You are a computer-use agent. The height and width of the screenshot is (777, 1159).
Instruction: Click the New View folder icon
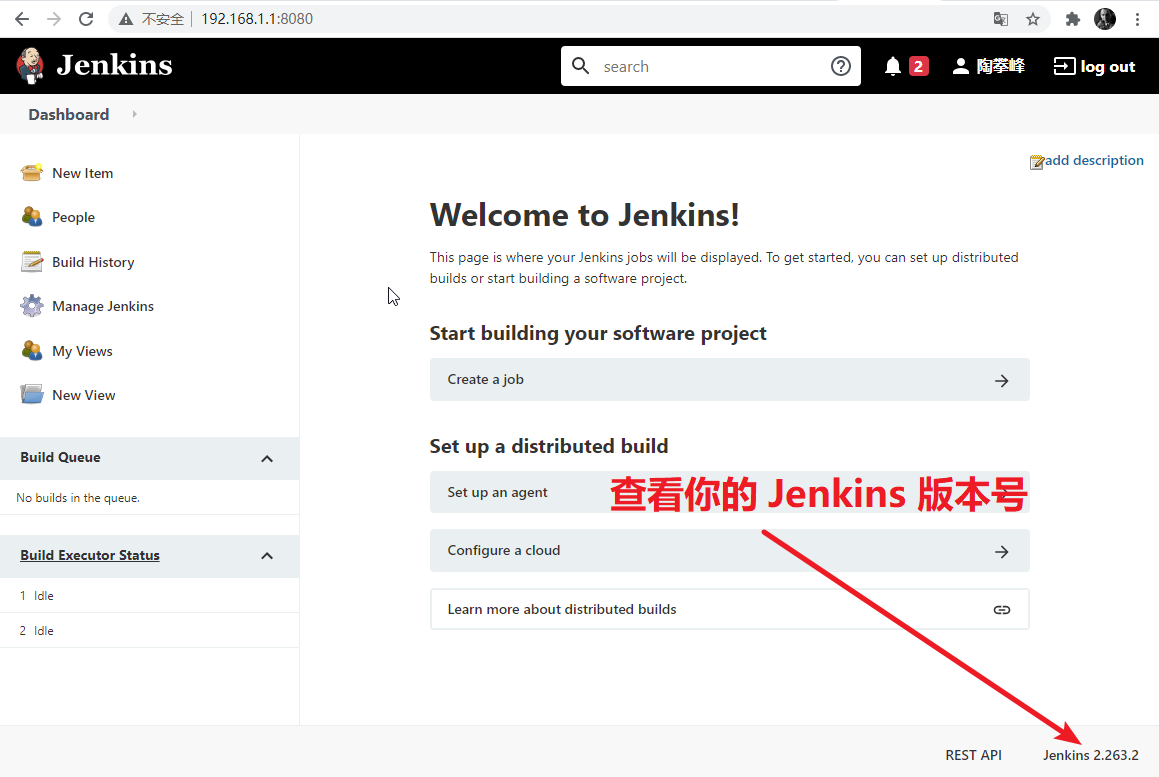click(x=32, y=394)
